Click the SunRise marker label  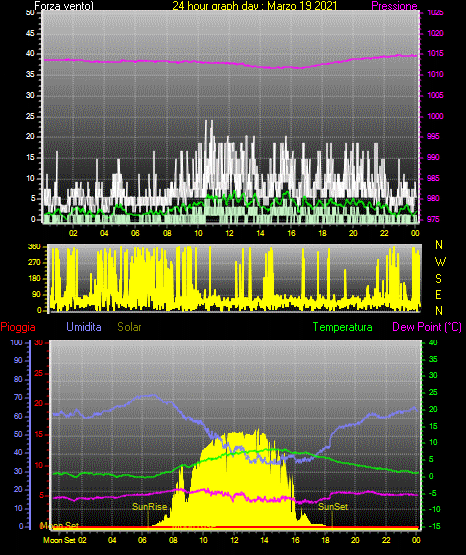coord(149,507)
